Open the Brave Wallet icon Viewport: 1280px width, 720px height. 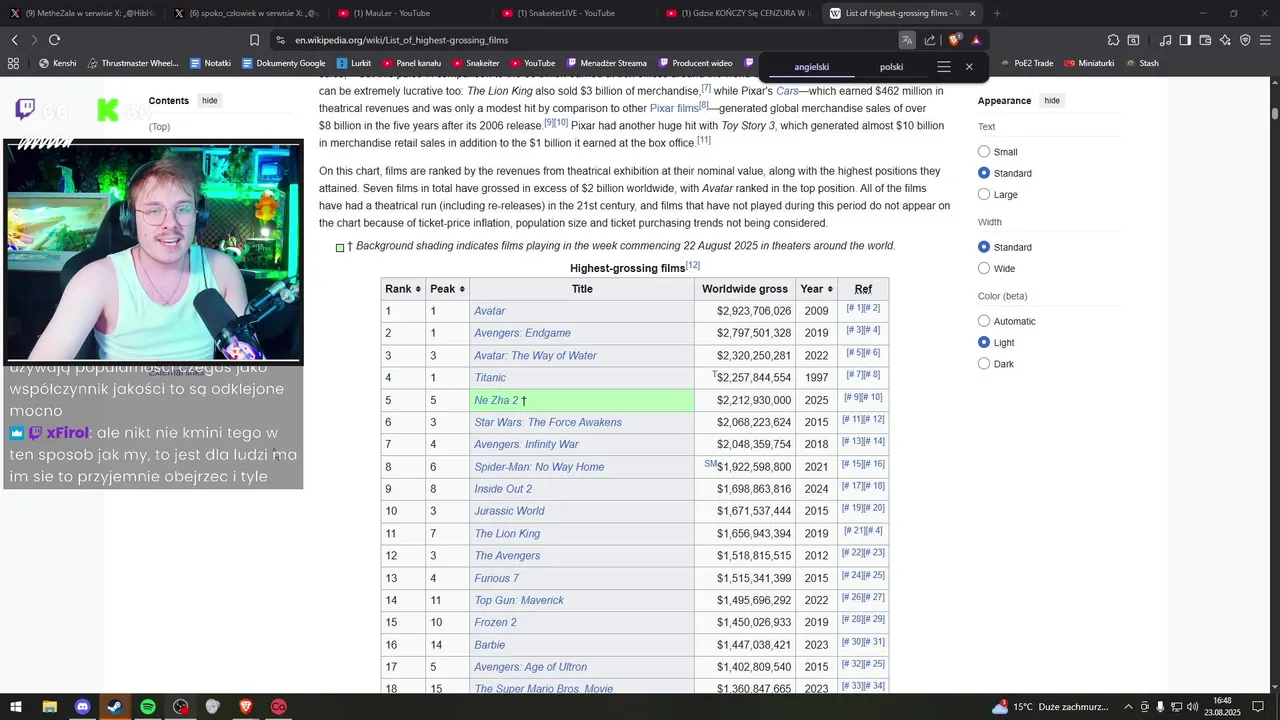pos(1205,40)
